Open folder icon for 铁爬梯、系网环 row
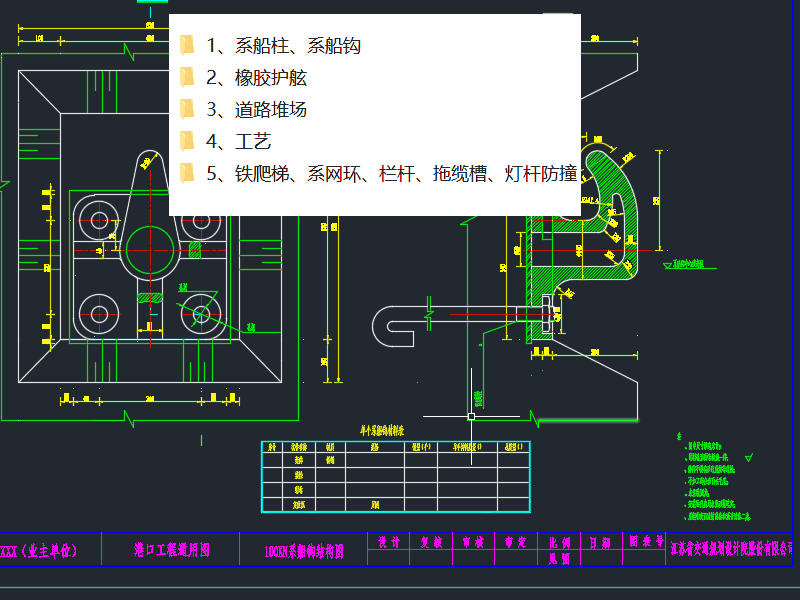 (187, 173)
